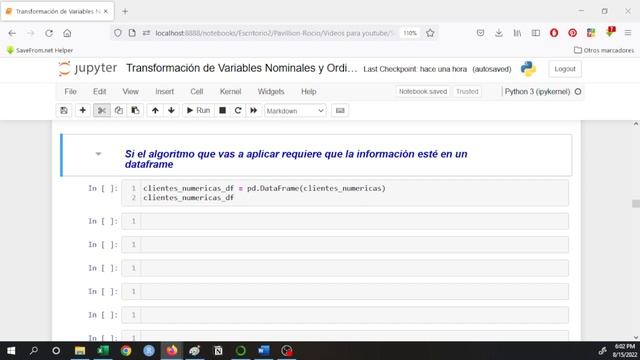Save and checkpoint the notebook
The width and height of the screenshot is (640, 360).
pos(64,111)
